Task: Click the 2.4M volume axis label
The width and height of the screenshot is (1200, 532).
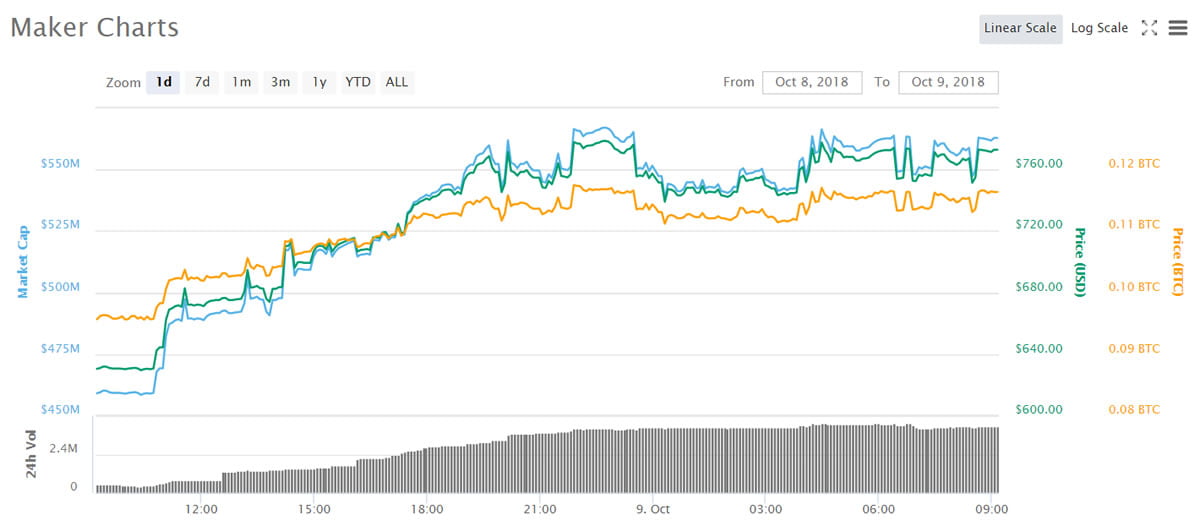Action: pos(62,451)
